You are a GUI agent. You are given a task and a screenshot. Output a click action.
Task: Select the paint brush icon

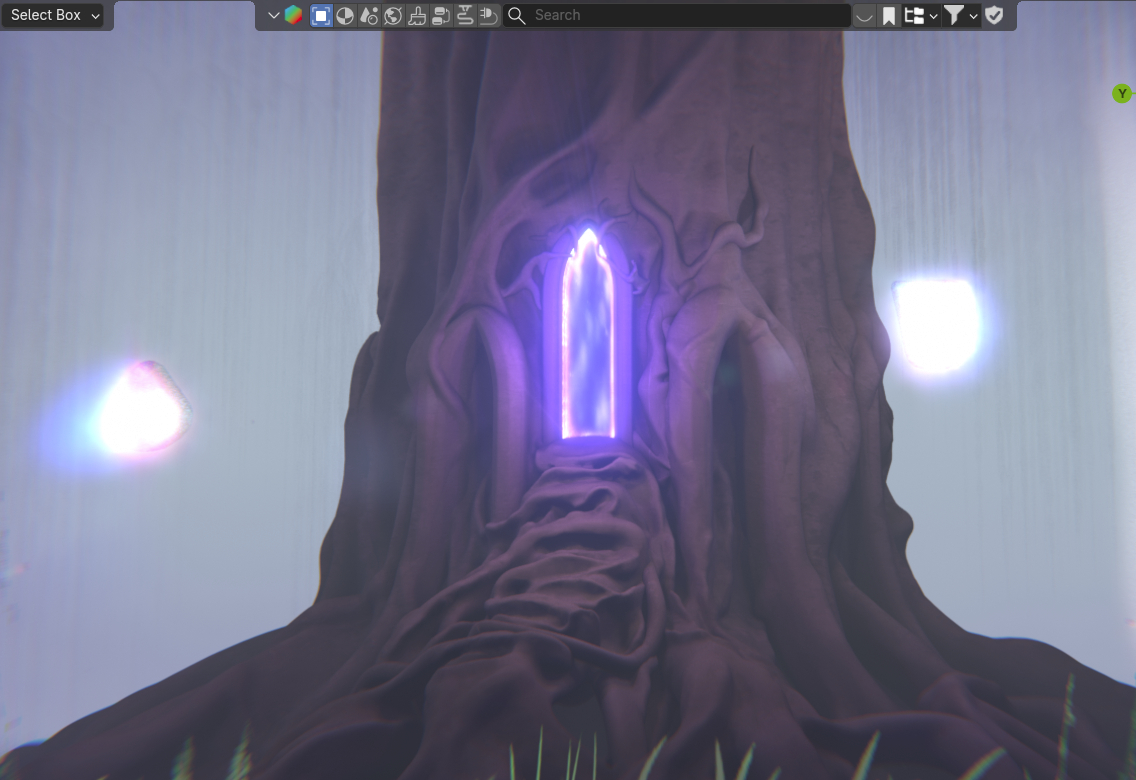[417, 15]
